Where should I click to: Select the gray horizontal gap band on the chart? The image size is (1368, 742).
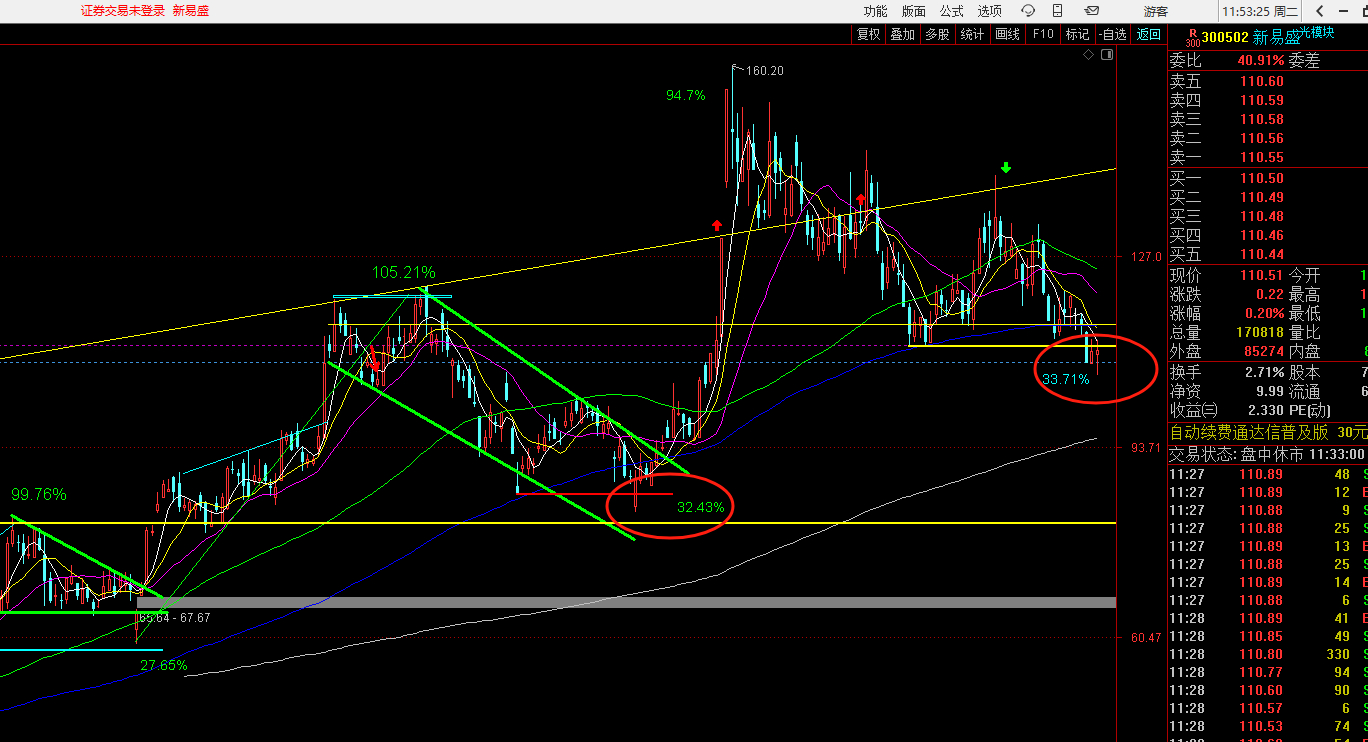point(626,602)
